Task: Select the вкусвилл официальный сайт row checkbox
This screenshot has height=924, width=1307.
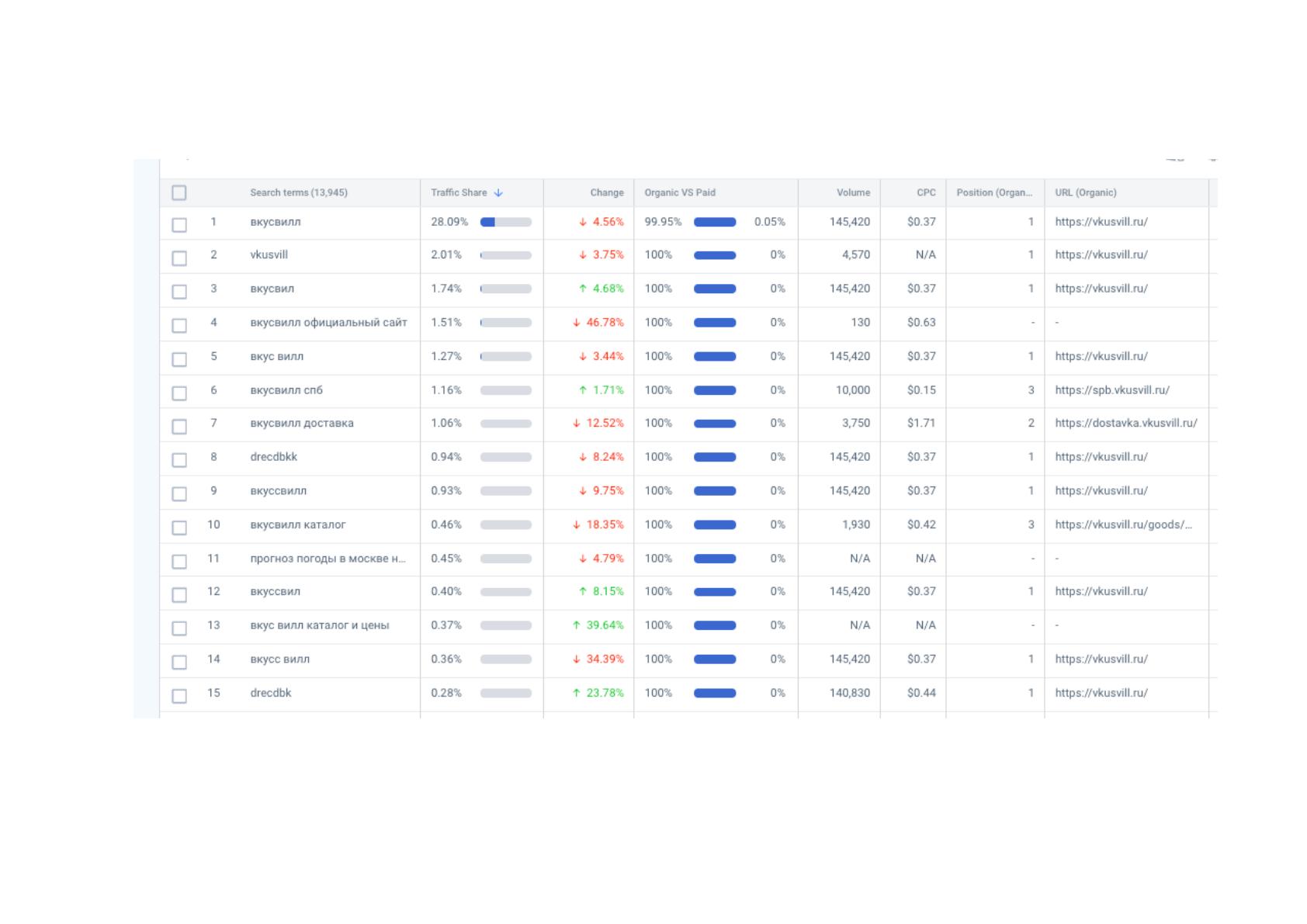Action: point(179,326)
